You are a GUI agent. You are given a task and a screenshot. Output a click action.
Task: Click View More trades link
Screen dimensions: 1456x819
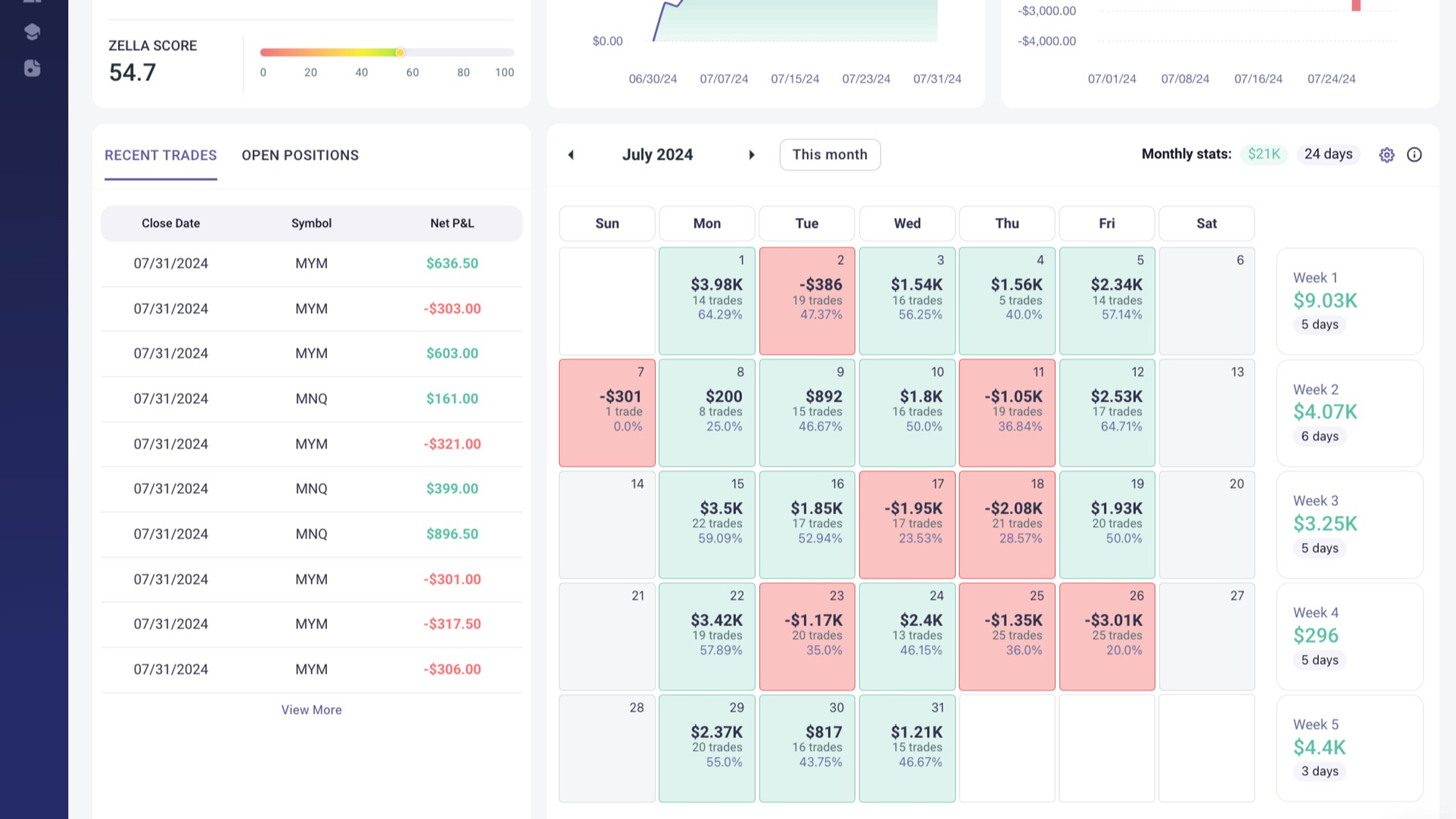pos(311,710)
